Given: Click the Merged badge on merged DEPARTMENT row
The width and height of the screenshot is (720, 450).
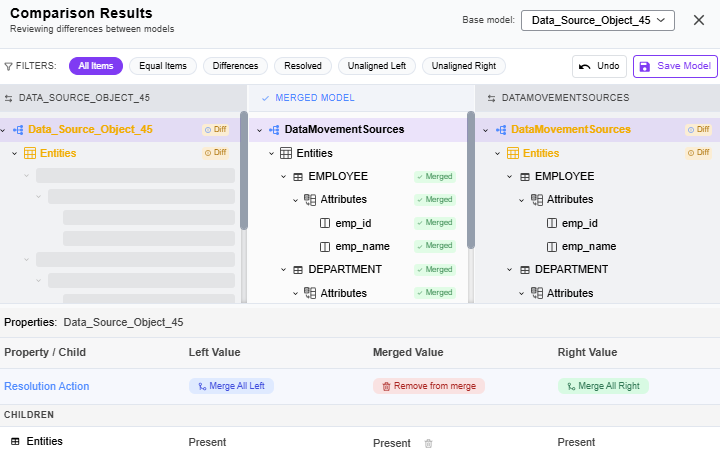Looking at the screenshot, I should (435, 270).
